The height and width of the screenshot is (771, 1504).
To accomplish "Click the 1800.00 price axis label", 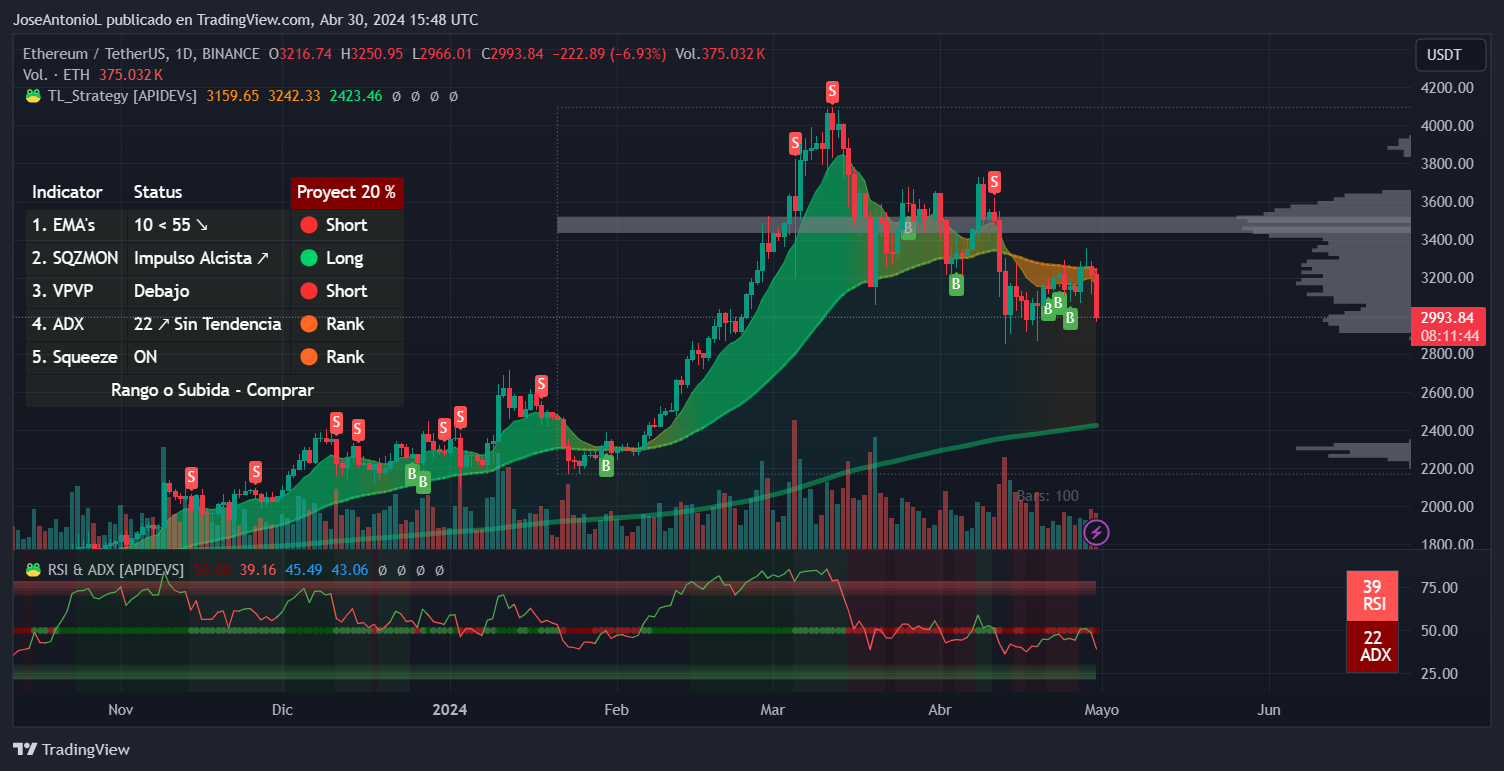I will pos(1446,545).
